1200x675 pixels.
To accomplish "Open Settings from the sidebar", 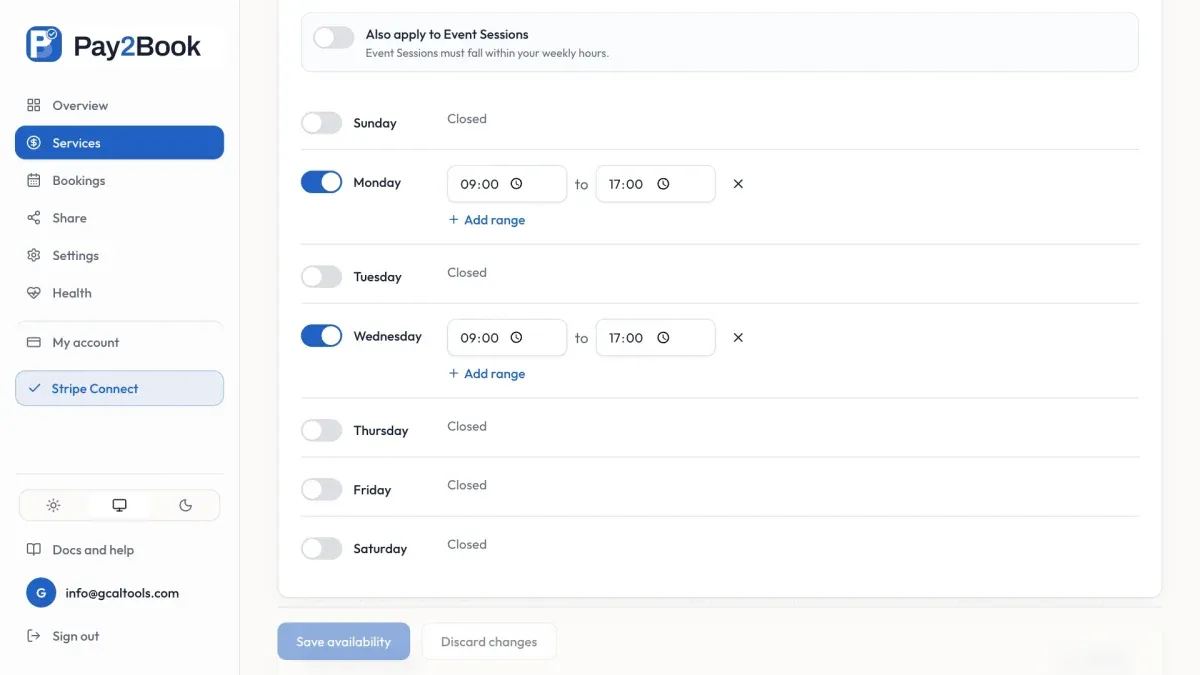I will coord(119,255).
